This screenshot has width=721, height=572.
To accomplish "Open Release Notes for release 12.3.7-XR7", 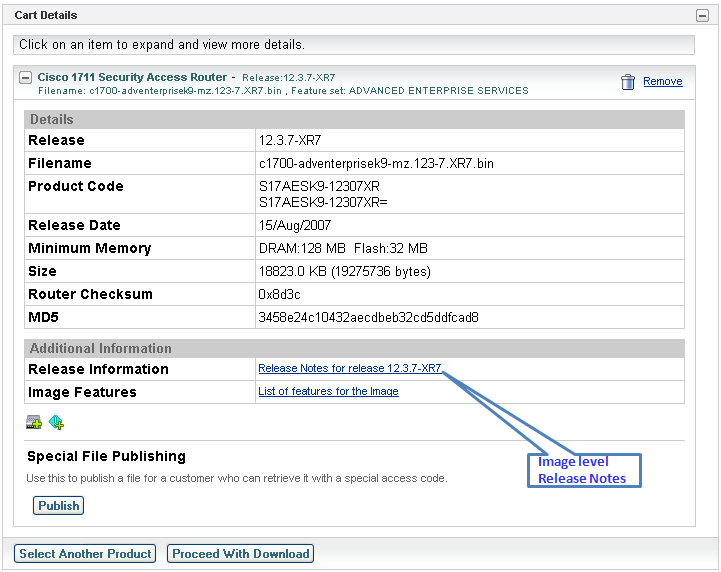I will point(349,368).
